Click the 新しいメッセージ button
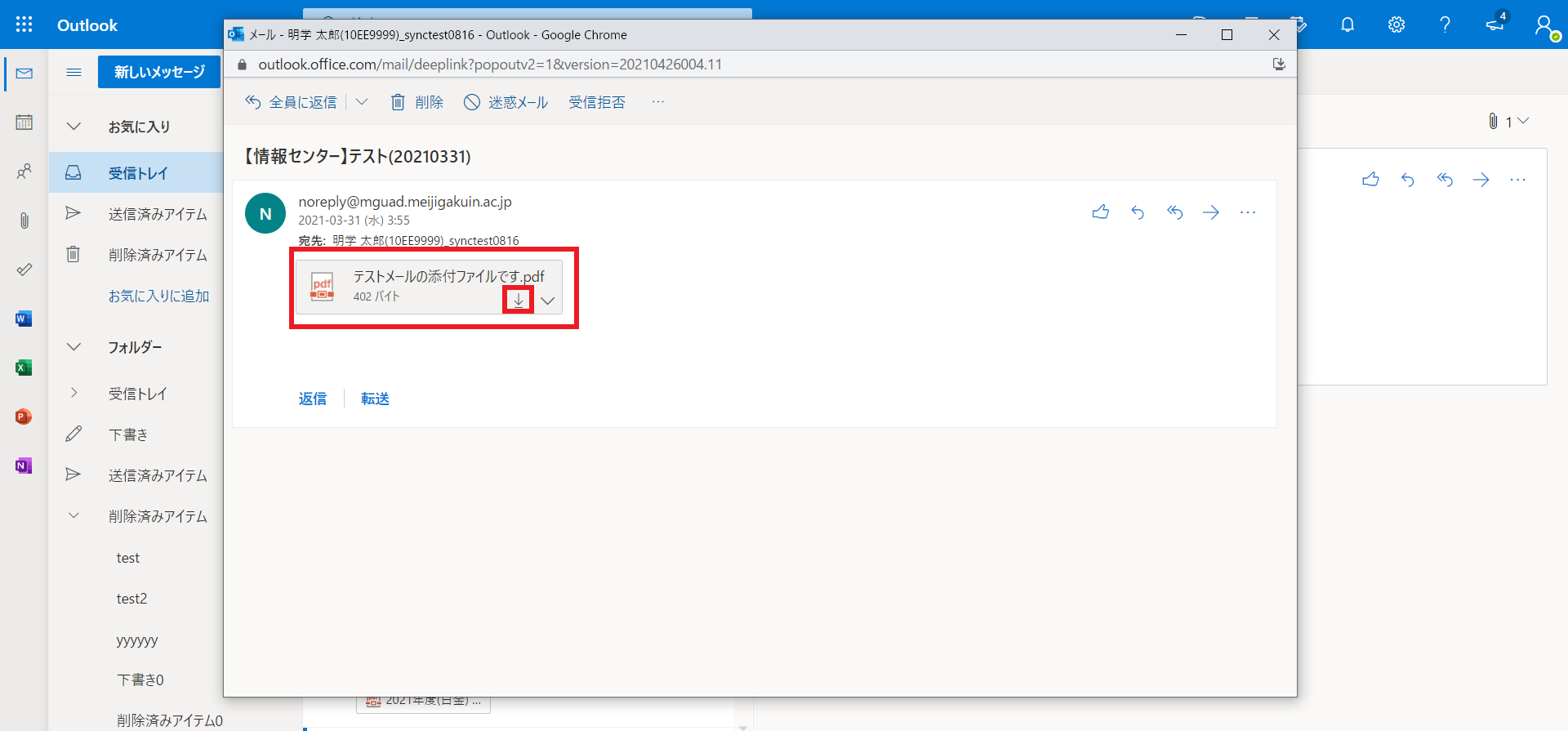The height and width of the screenshot is (731, 1568). 159,72
